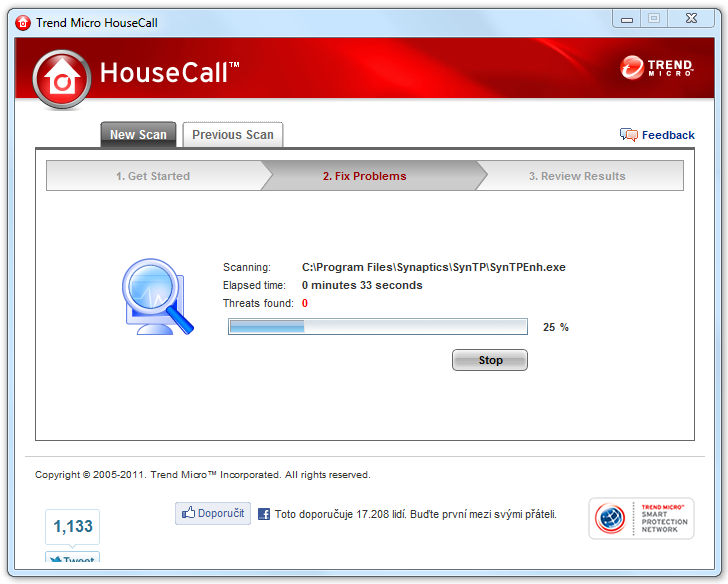
Task: Click the Doporučit like button
Action: tap(213, 513)
